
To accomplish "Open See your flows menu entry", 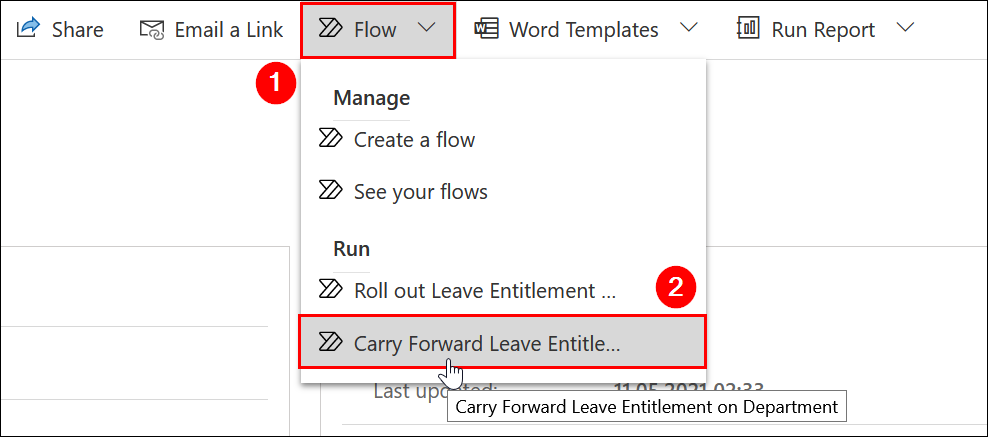I will click(x=420, y=191).
